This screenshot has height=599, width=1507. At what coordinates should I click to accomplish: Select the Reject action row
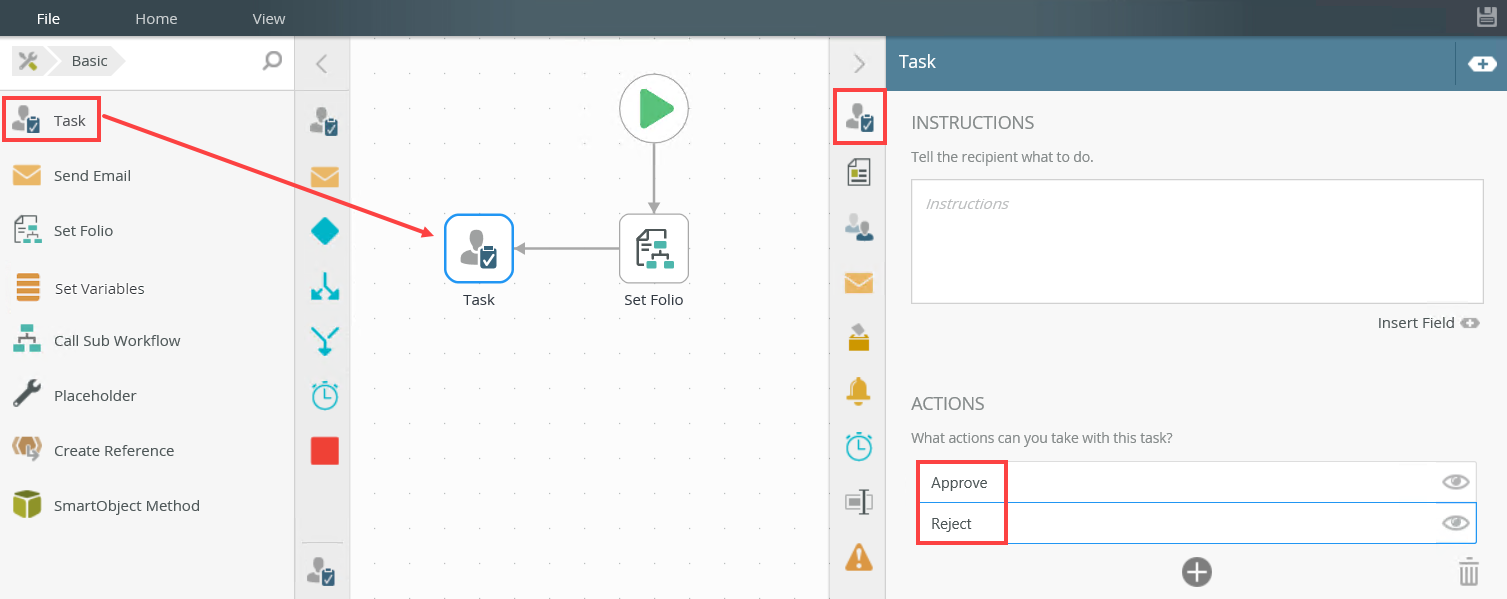[x=1197, y=523]
